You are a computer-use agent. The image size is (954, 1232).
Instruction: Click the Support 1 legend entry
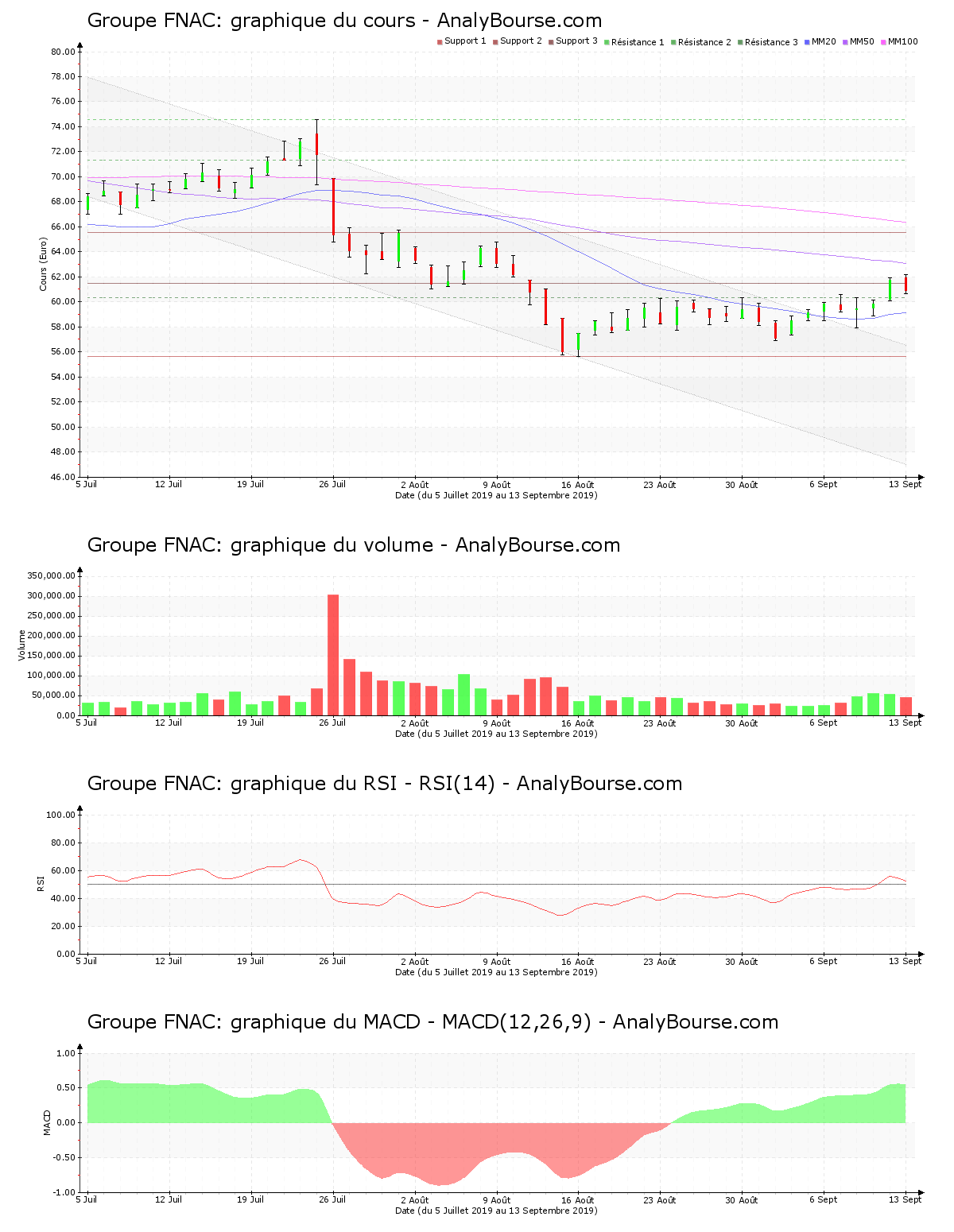[x=462, y=41]
